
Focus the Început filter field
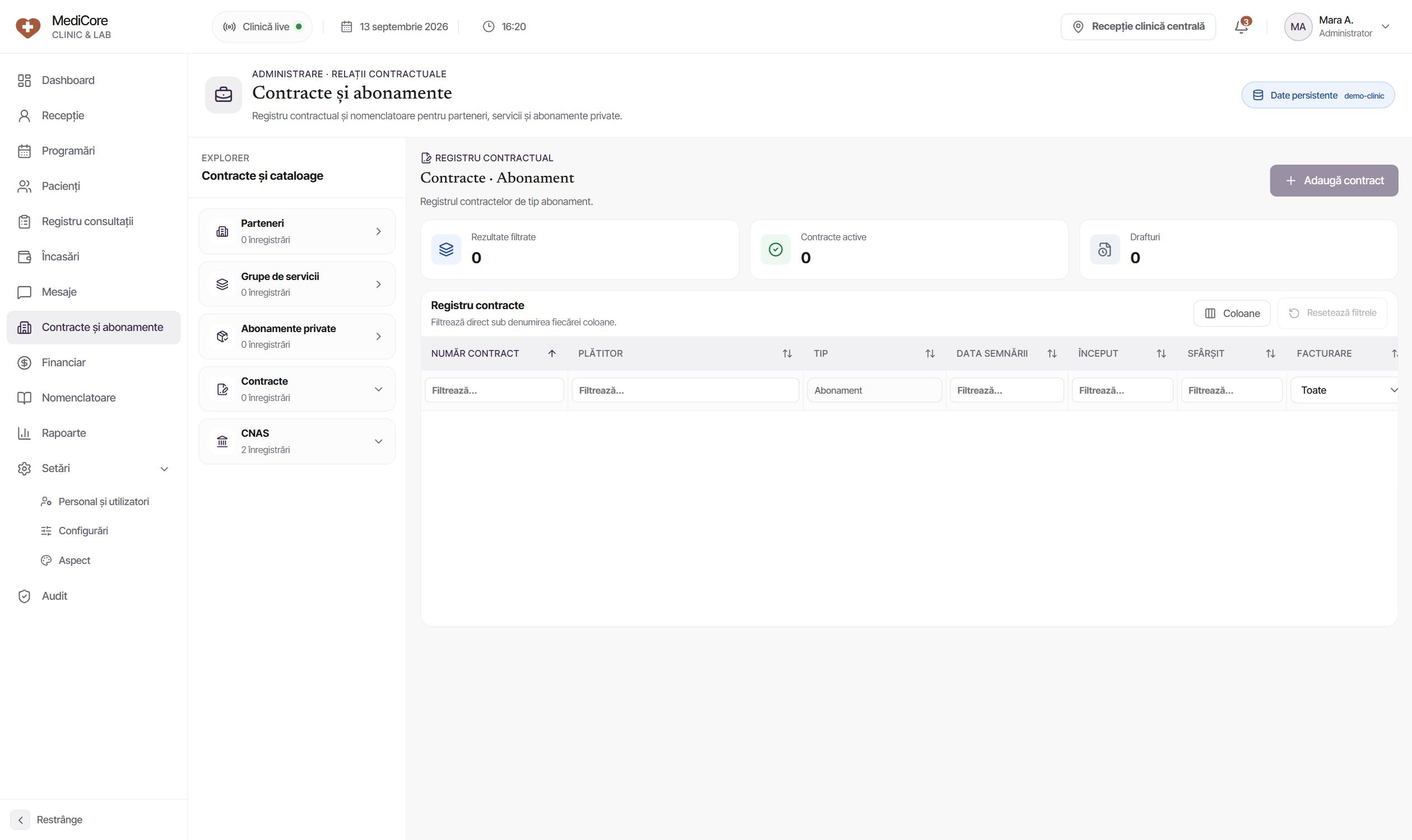(x=1122, y=390)
